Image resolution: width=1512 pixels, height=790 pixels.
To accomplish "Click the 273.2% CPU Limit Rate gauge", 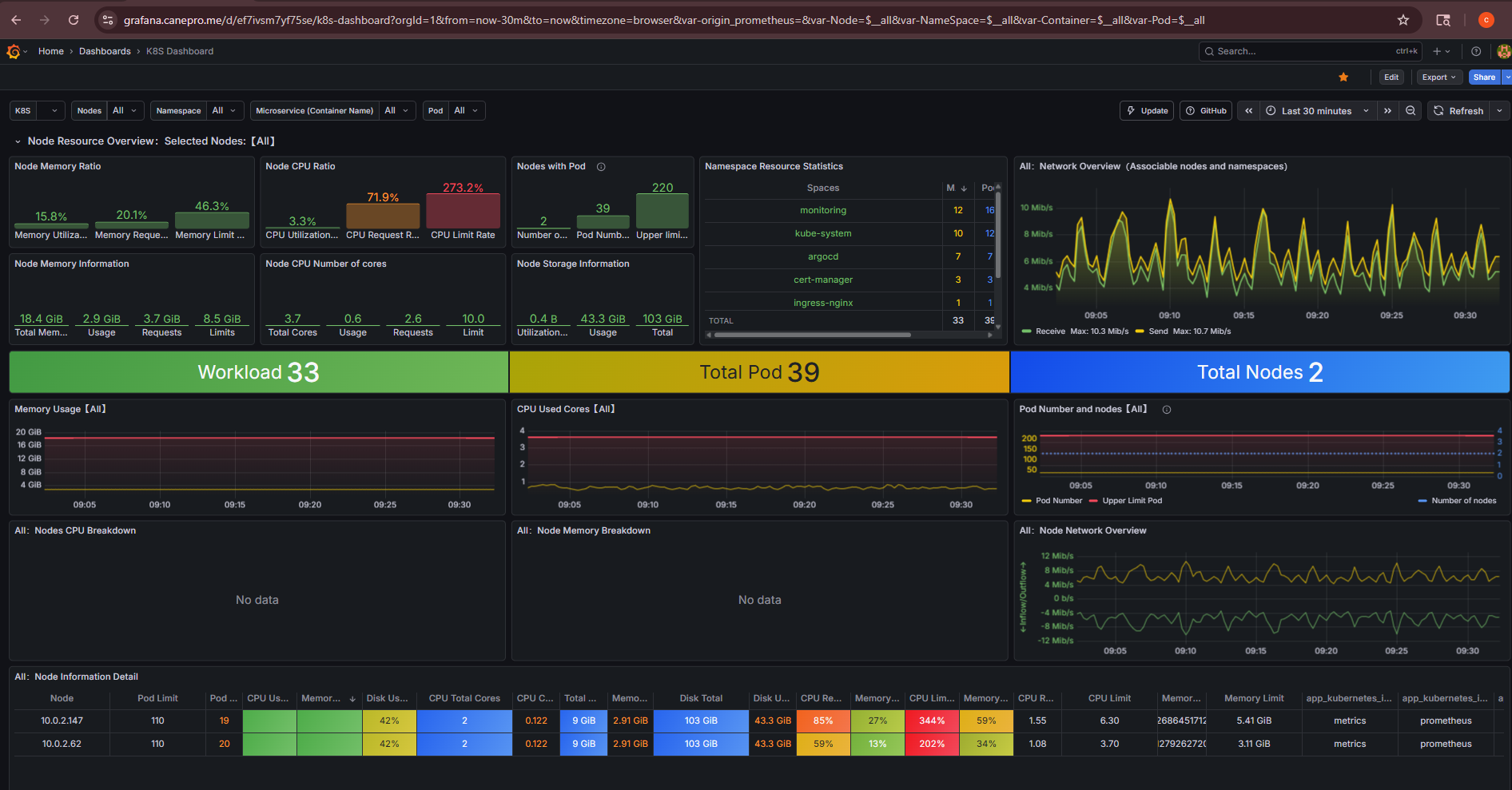I will coord(463,211).
